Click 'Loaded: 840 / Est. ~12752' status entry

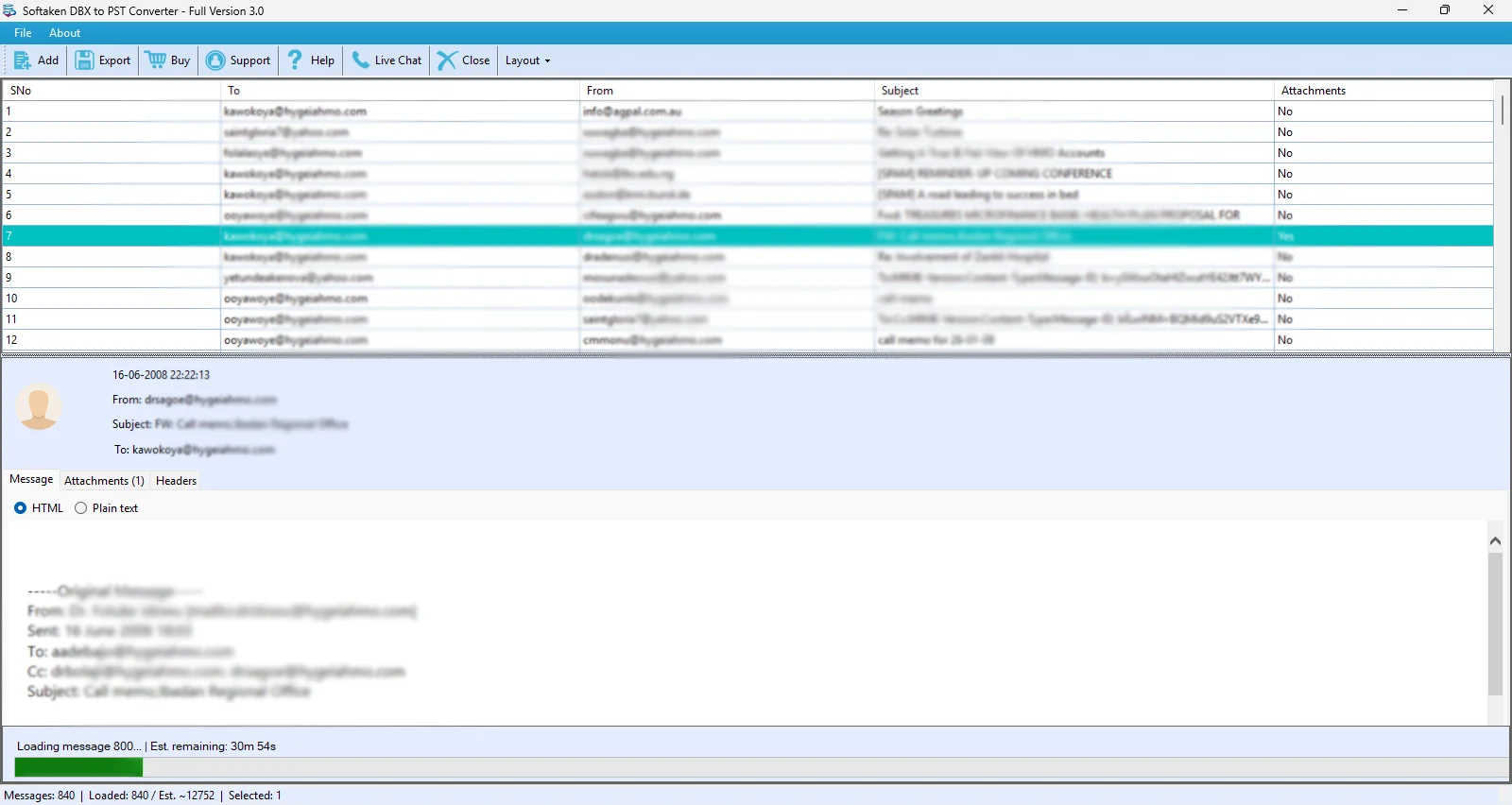click(x=152, y=796)
